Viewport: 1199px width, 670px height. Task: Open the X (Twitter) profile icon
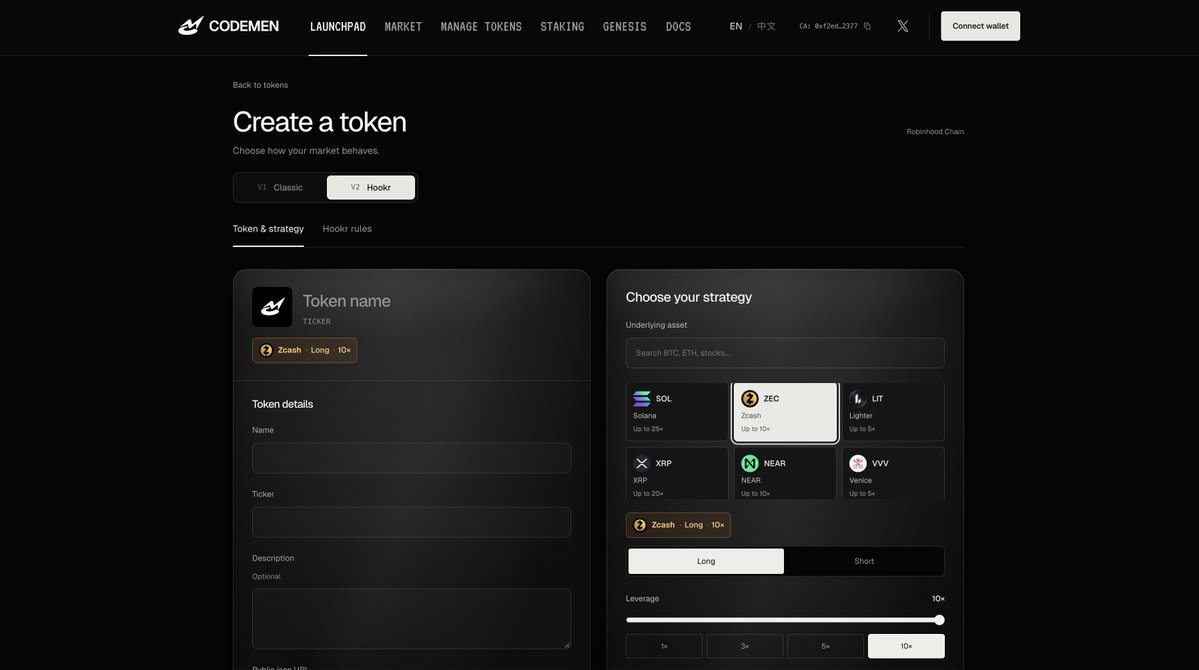coord(902,26)
